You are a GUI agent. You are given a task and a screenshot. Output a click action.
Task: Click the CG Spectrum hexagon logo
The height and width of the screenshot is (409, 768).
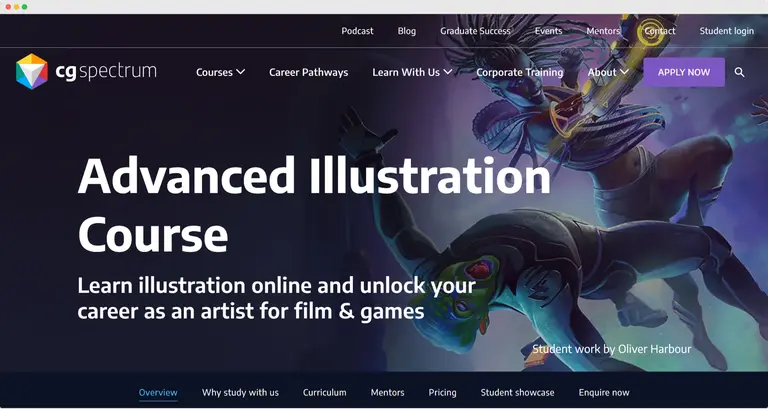(x=32, y=72)
